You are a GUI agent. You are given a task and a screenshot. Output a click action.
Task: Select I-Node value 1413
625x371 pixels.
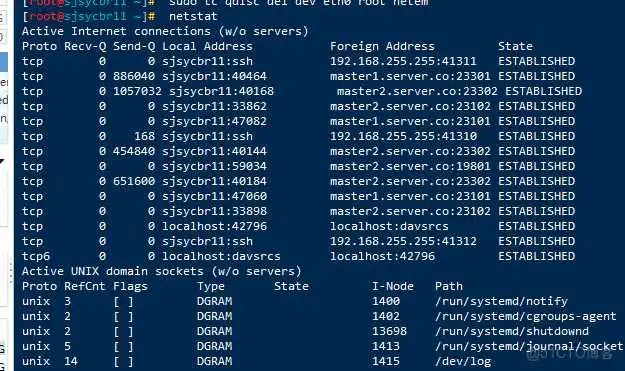point(386,347)
